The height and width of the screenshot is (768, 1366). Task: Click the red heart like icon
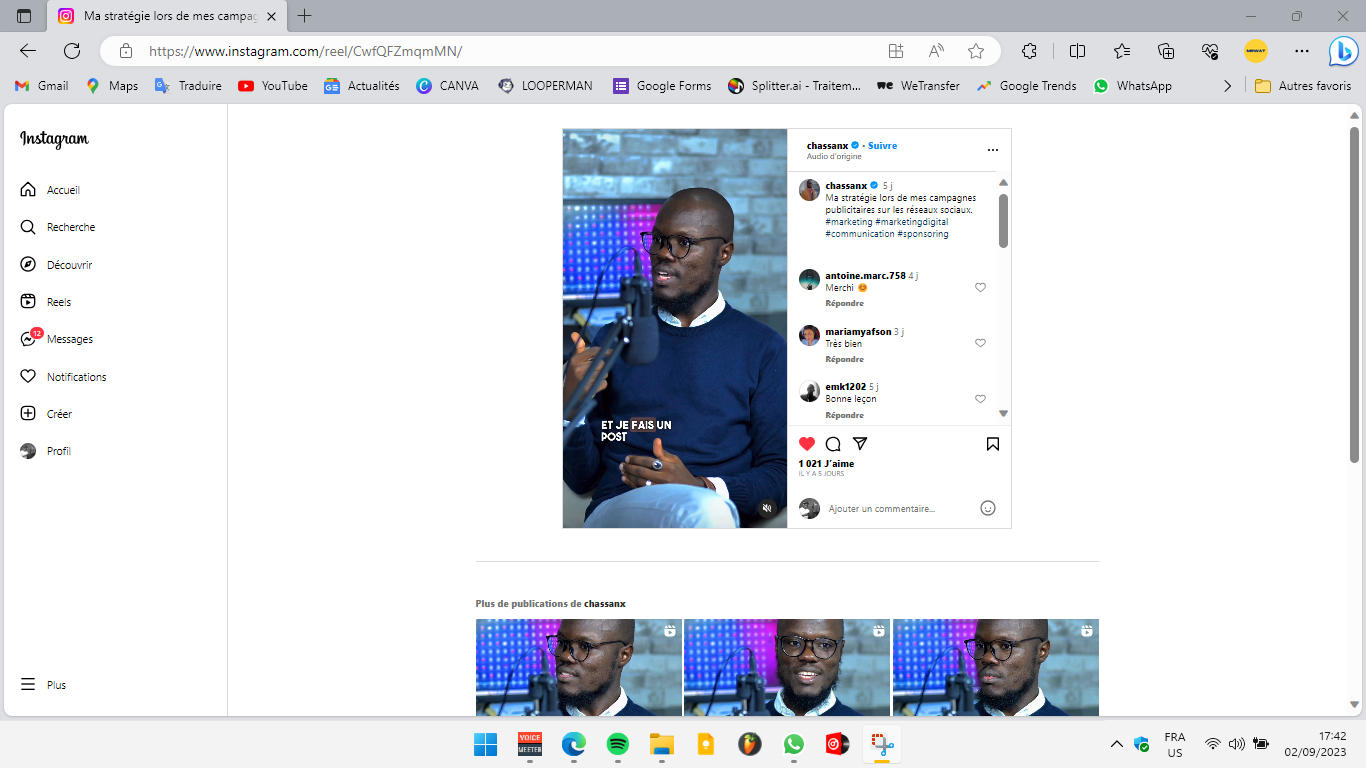tap(807, 444)
